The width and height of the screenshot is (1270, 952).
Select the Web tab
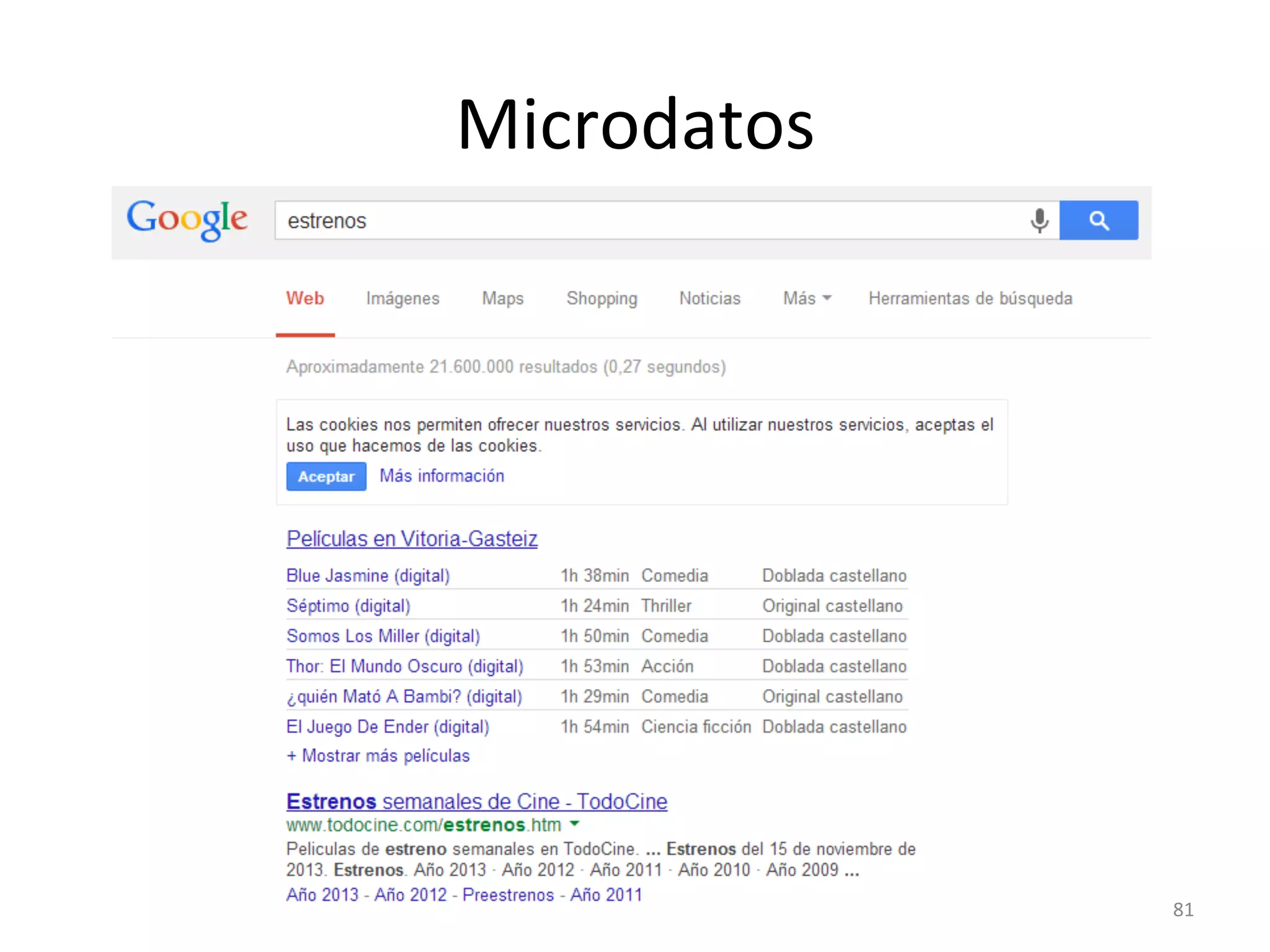(x=305, y=298)
